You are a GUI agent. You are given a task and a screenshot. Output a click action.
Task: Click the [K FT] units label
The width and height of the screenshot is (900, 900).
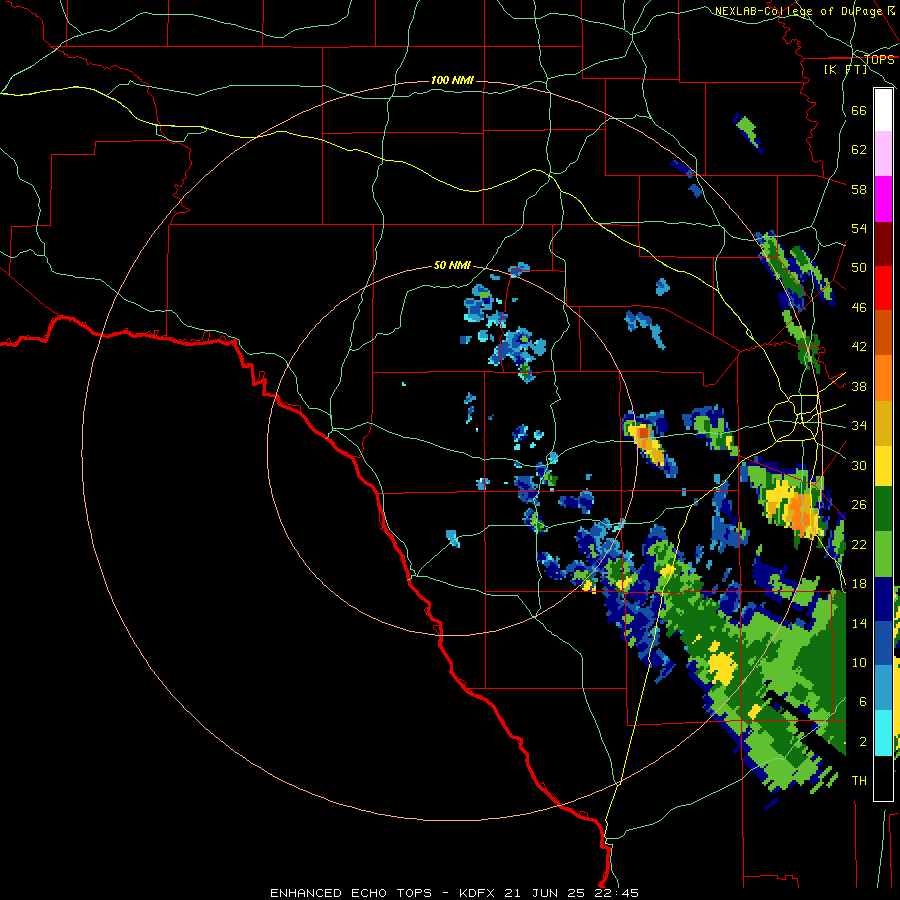845,69
